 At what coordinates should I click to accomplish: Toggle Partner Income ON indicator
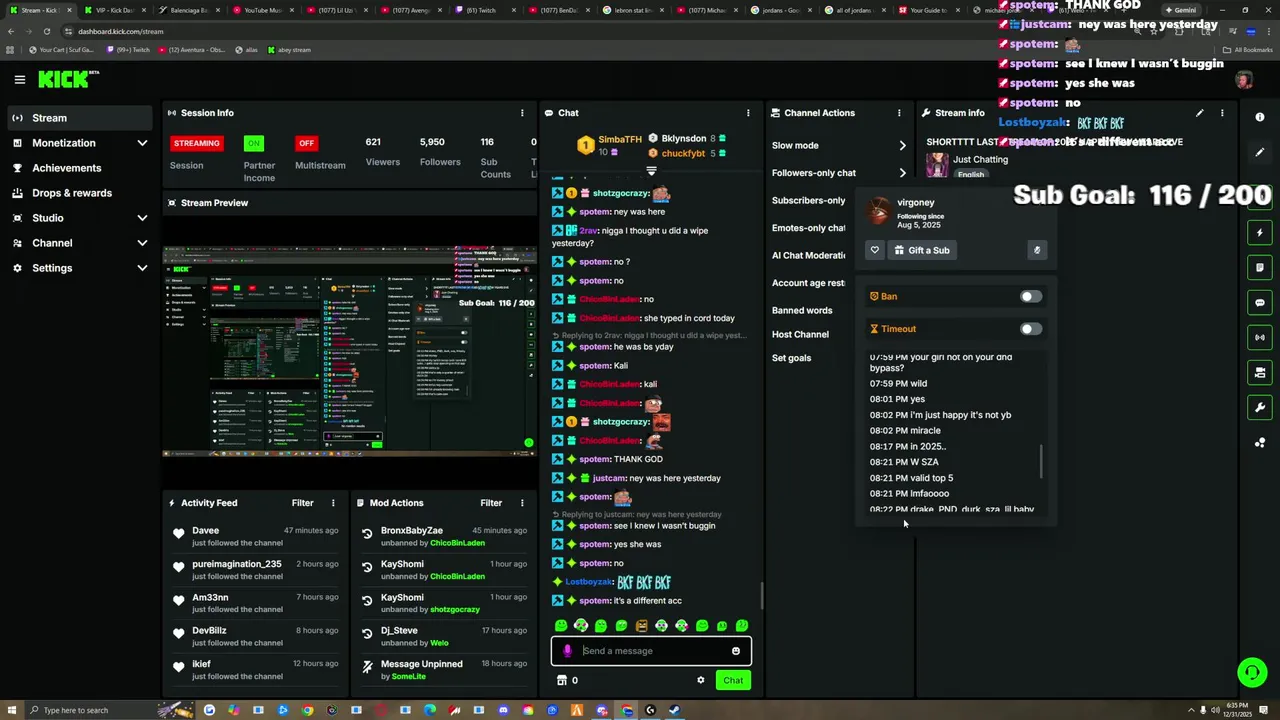[254, 143]
